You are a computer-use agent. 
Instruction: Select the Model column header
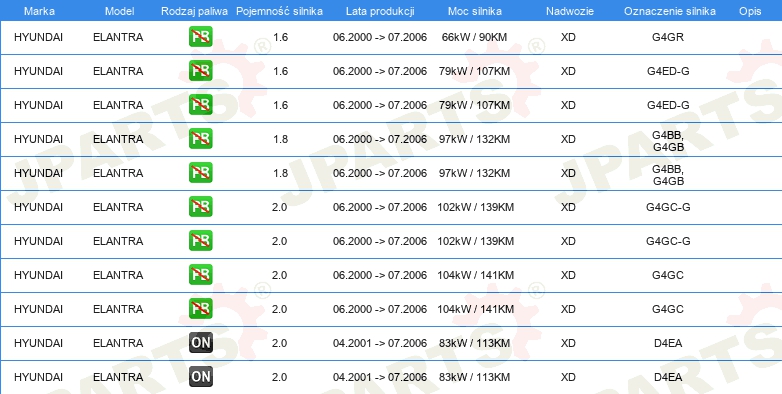(x=119, y=11)
